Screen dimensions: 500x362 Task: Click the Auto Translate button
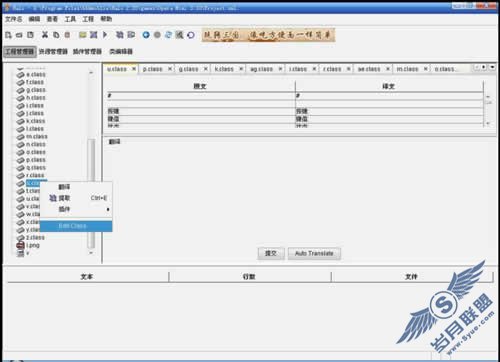pos(314,253)
